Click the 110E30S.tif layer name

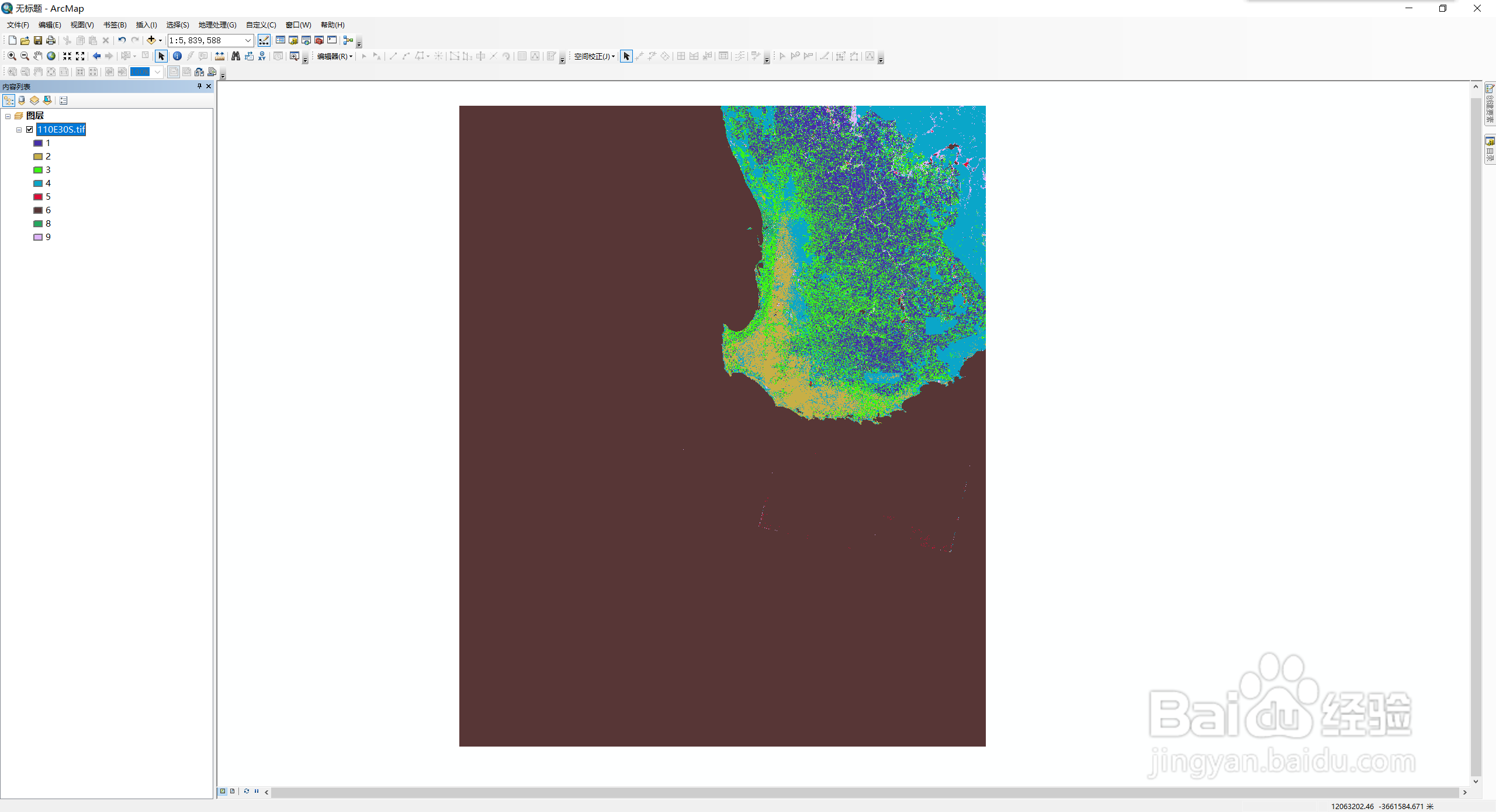(61, 130)
